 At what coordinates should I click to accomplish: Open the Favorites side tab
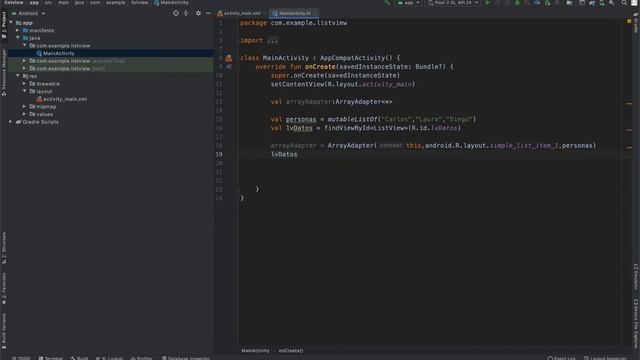click(x=4, y=289)
